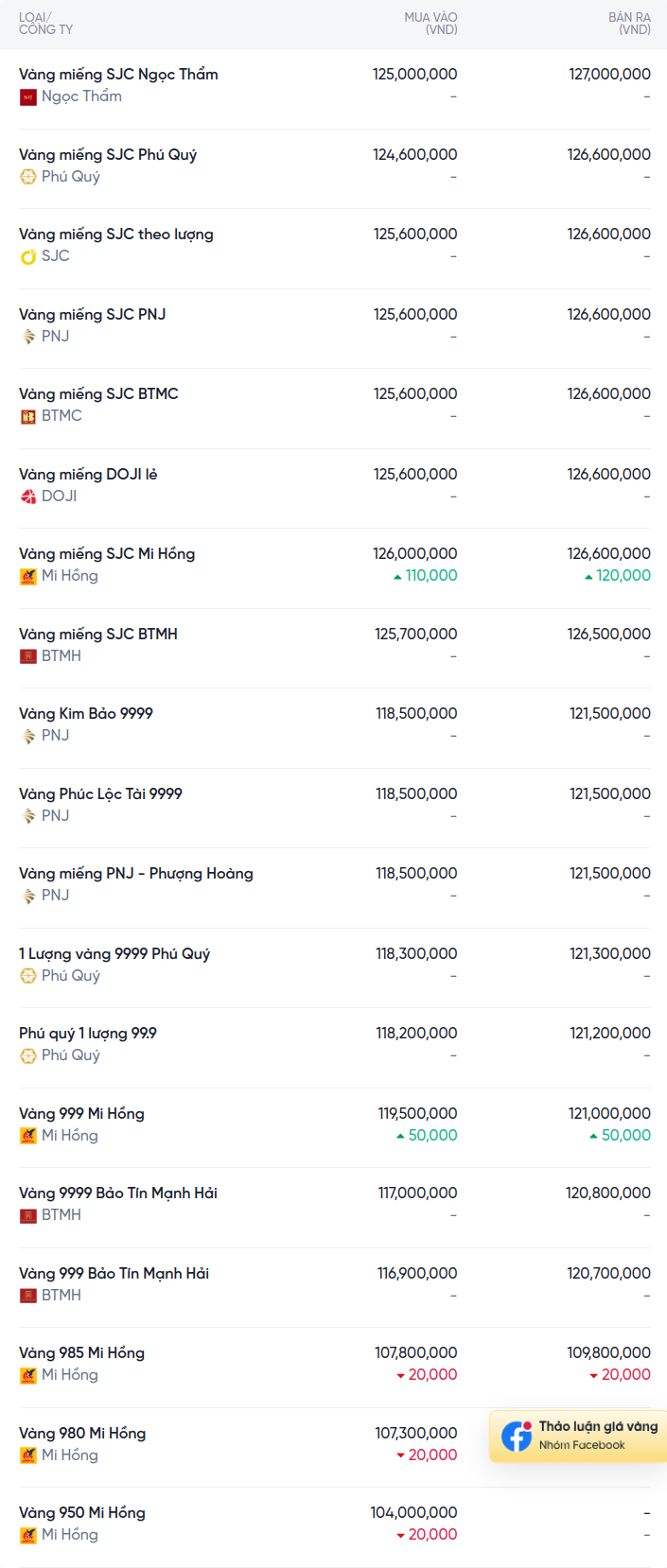Screen dimensions: 667x1568
Task: Open Vàng Phúc Lộc Tài 9999 entry
Action: click(x=100, y=794)
